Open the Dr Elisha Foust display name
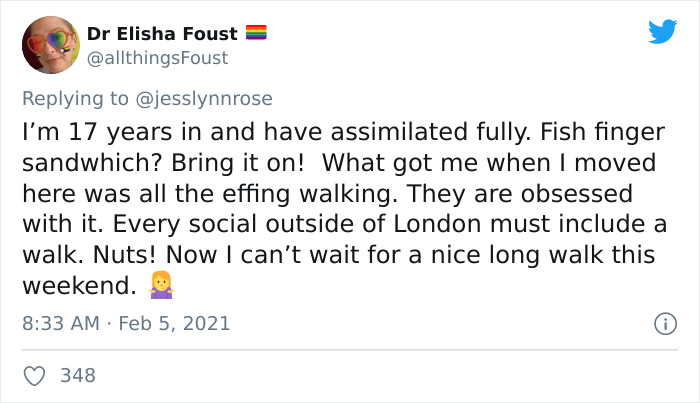 (x=164, y=34)
